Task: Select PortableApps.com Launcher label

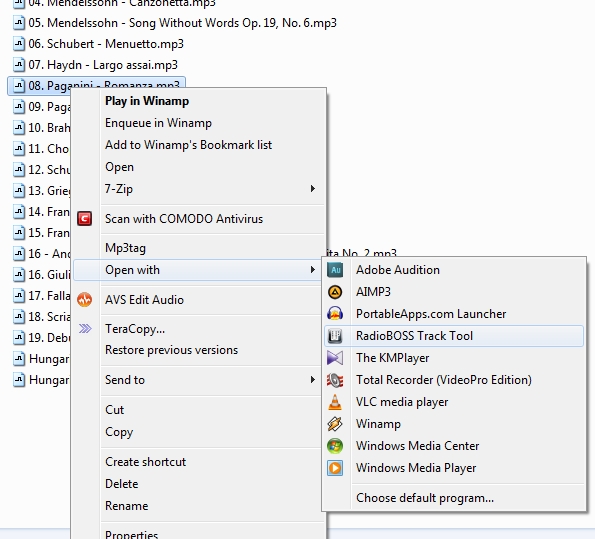Action: pos(431,314)
